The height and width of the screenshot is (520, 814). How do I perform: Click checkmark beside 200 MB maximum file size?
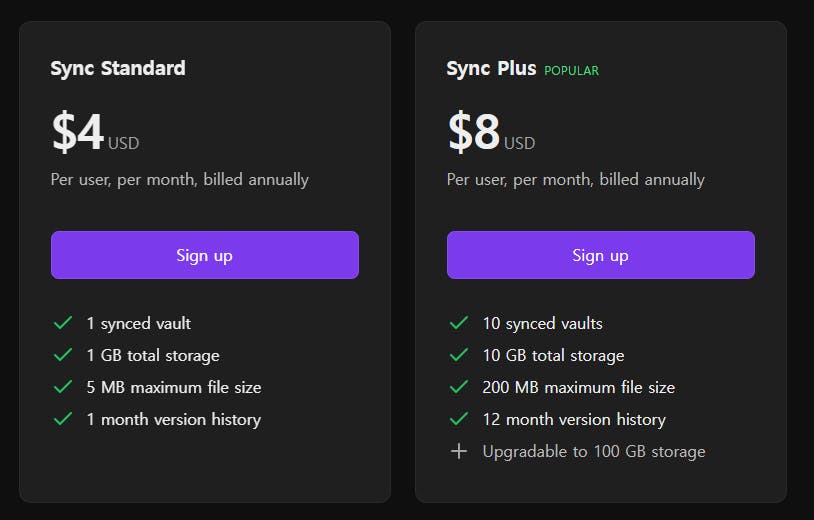[x=459, y=387]
